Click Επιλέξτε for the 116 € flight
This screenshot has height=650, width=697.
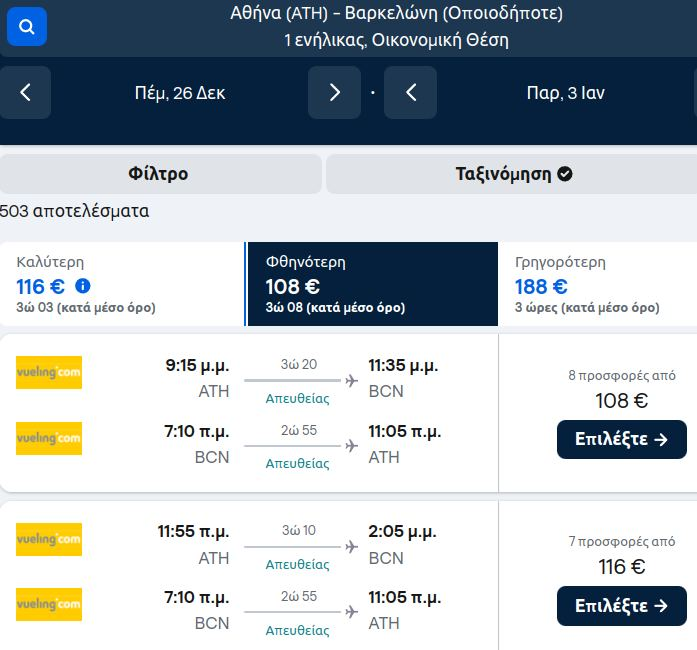tap(621, 606)
